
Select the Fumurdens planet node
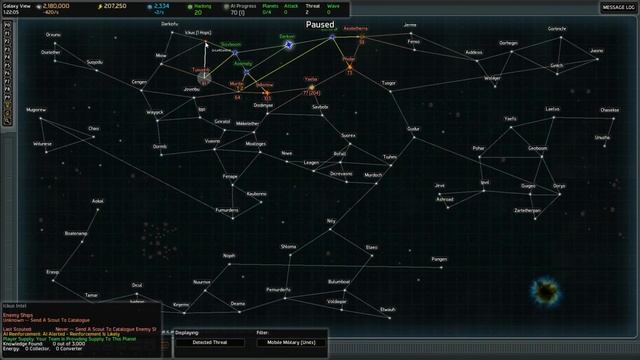[233, 218]
